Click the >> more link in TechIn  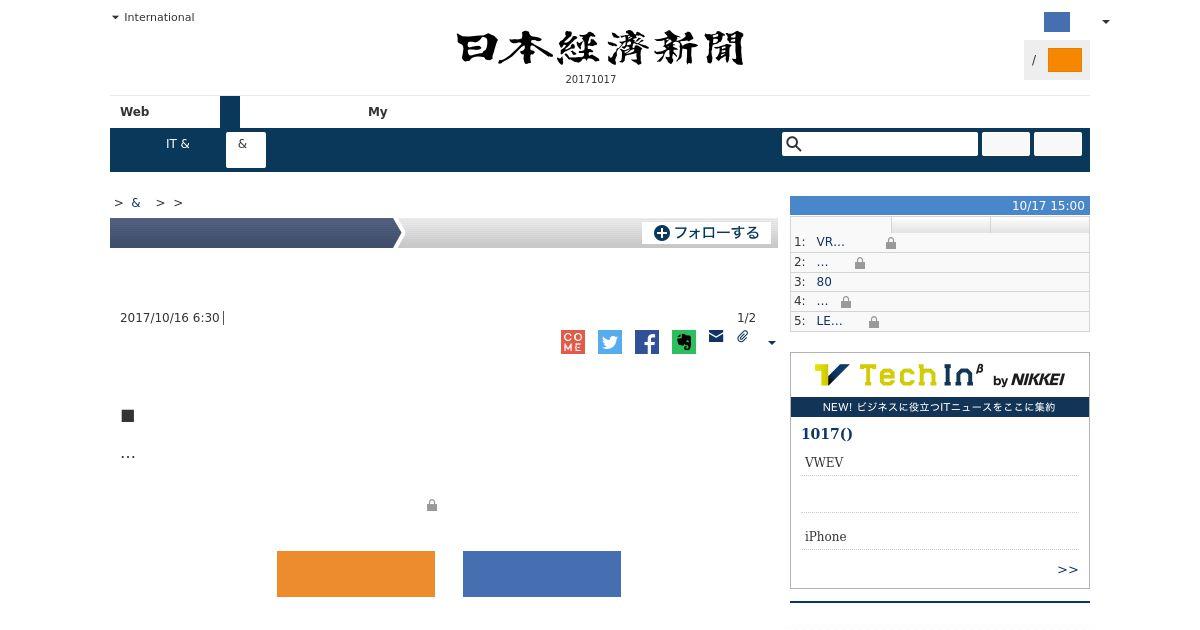pyautogui.click(x=1067, y=570)
